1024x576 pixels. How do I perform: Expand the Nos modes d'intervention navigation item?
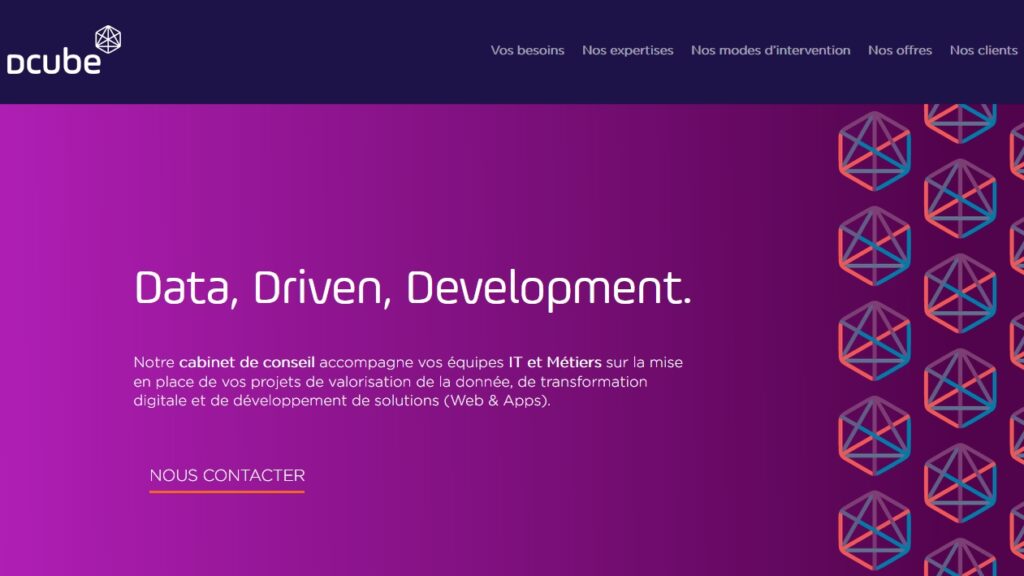pos(771,50)
